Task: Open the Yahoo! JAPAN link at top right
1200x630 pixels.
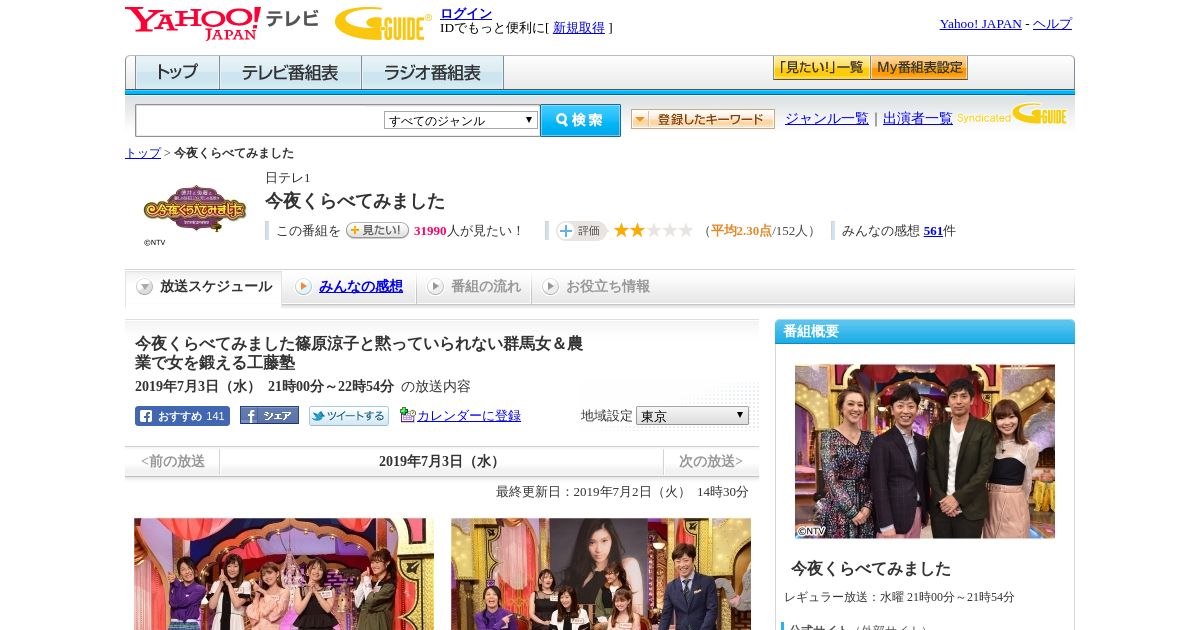Action: (981, 23)
